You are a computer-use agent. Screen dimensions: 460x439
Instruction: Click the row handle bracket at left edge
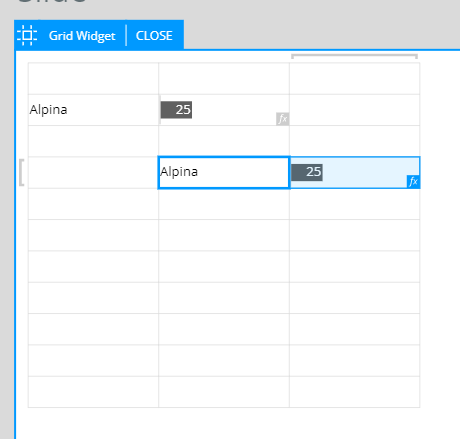point(21,172)
